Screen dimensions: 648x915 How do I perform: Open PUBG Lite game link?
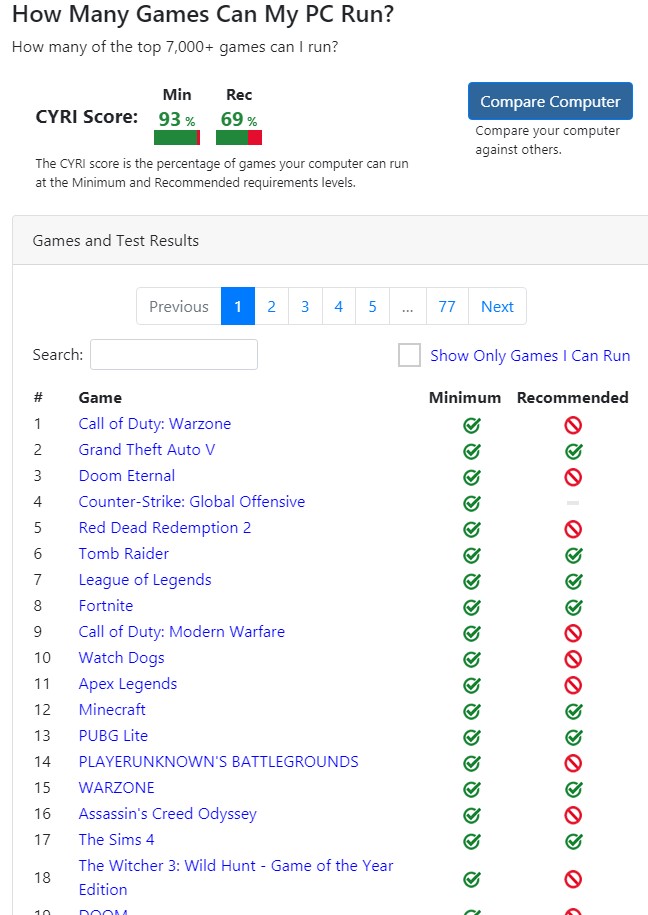tap(113, 735)
